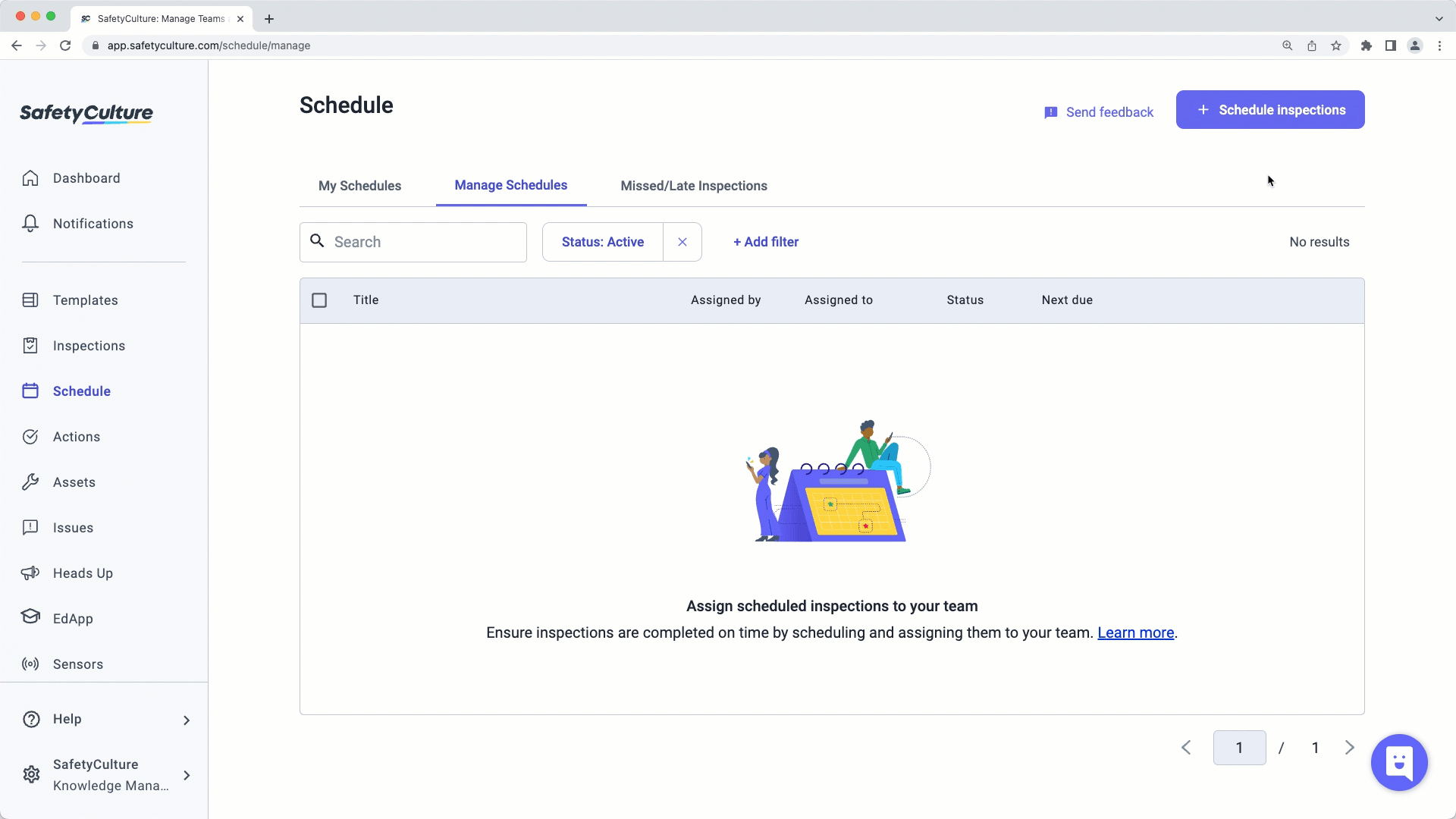Click Schedule inspections button
The image size is (1456, 819).
coord(1270,110)
